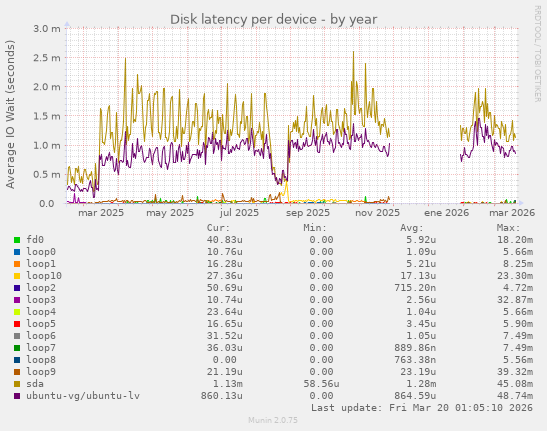Click ubuntu-lv Max value '48.74m'
547x431 pixels.
coord(515,395)
